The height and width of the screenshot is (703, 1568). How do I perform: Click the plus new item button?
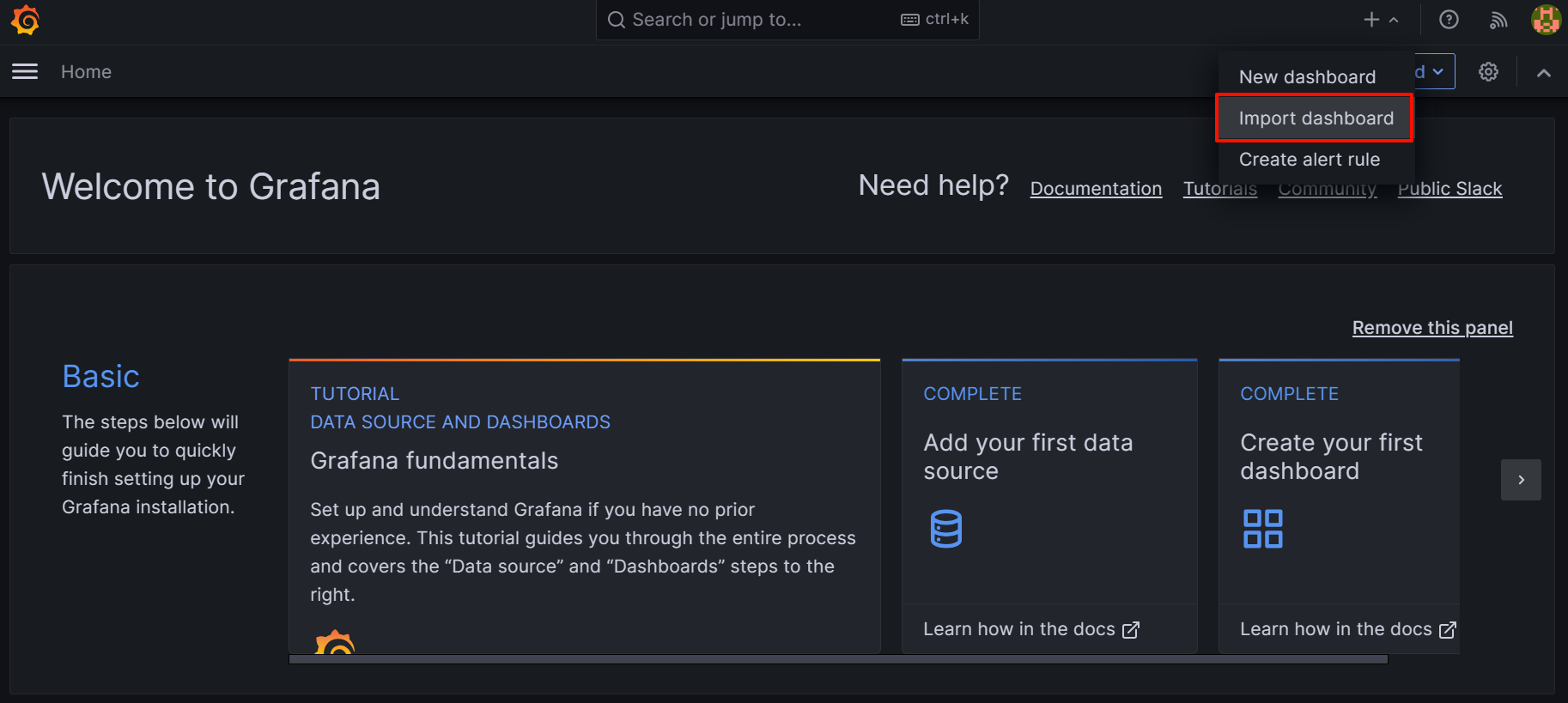[1381, 20]
